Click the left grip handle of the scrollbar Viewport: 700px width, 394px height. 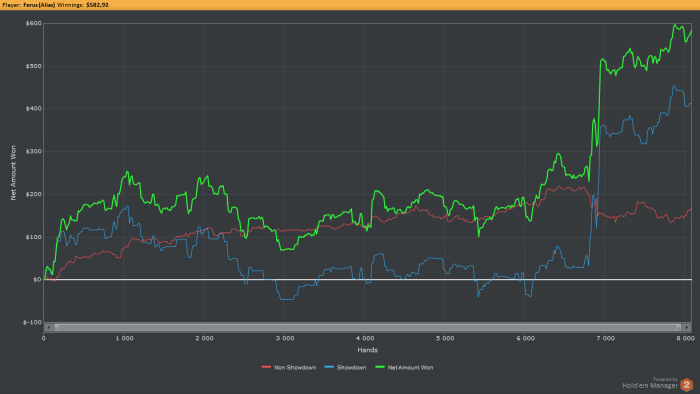(x=57, y=328)
